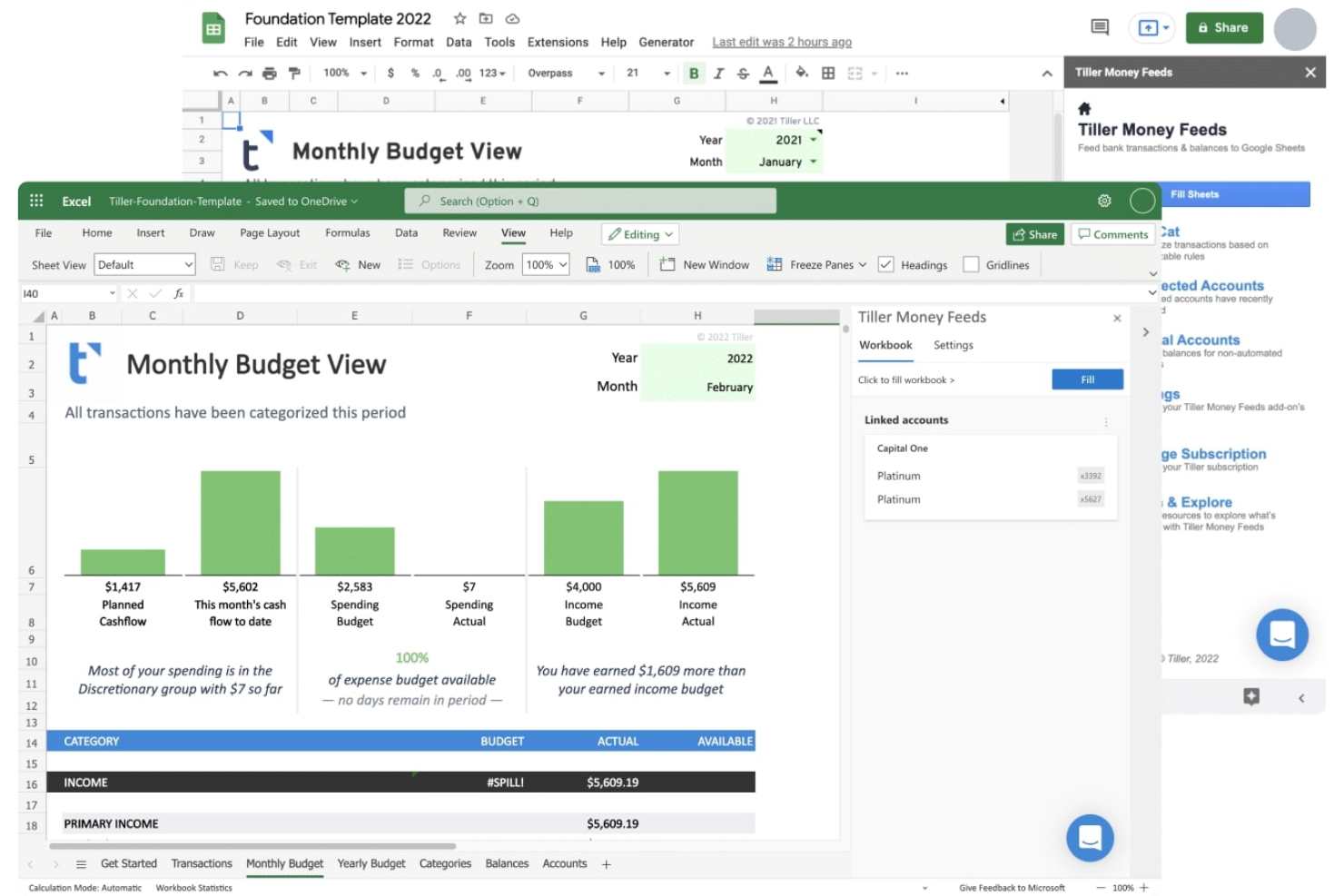This screenshot has height=896, width=1344.
Task: Open the paint format tool in Google Sheets
Action: click(293, 73)
